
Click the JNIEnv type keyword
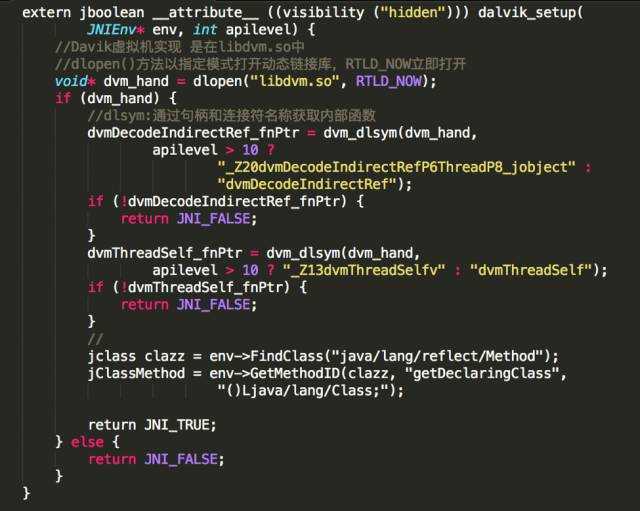point(111,30)
